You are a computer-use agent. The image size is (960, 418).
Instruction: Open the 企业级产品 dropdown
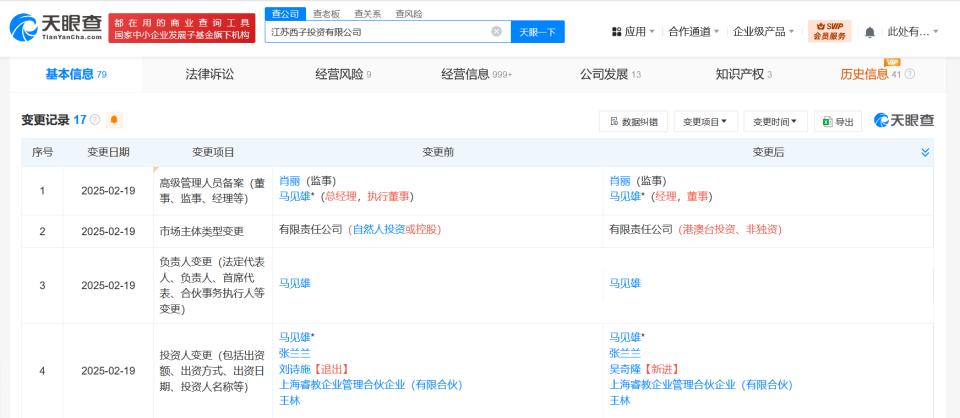763,32
